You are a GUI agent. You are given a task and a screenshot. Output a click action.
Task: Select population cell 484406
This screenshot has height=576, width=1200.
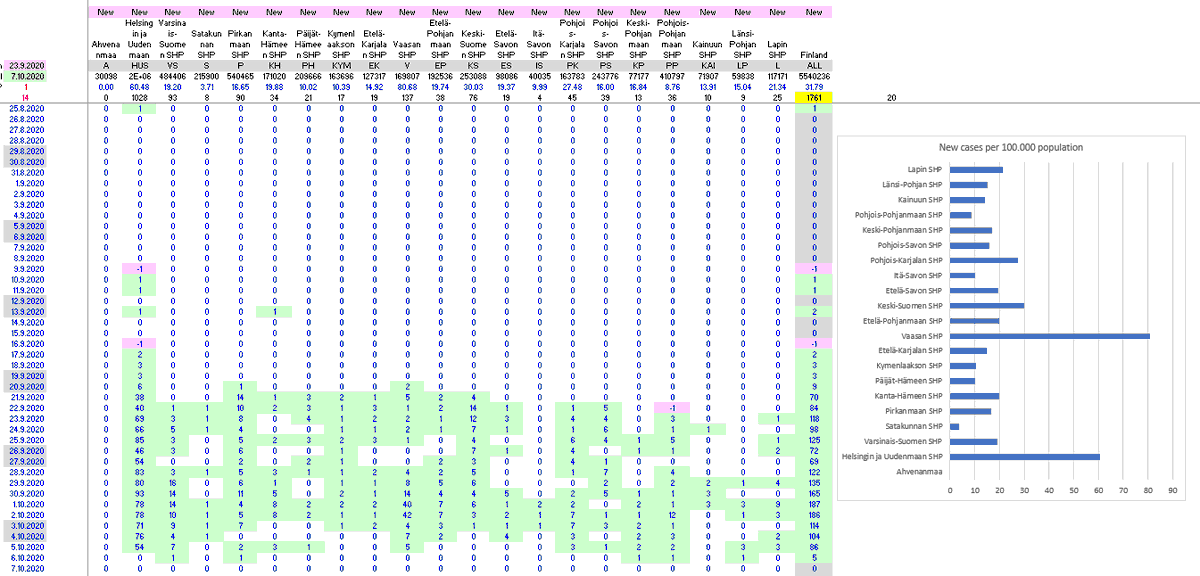[x=173, y=76]
